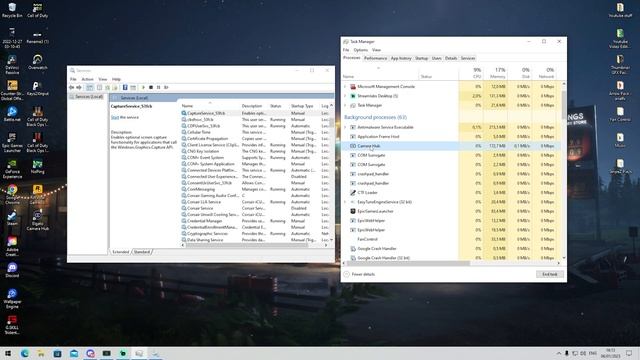Open the Epic Games Launcher desktop shortcut
The image size is (640, 360).
tap(12, 142)
